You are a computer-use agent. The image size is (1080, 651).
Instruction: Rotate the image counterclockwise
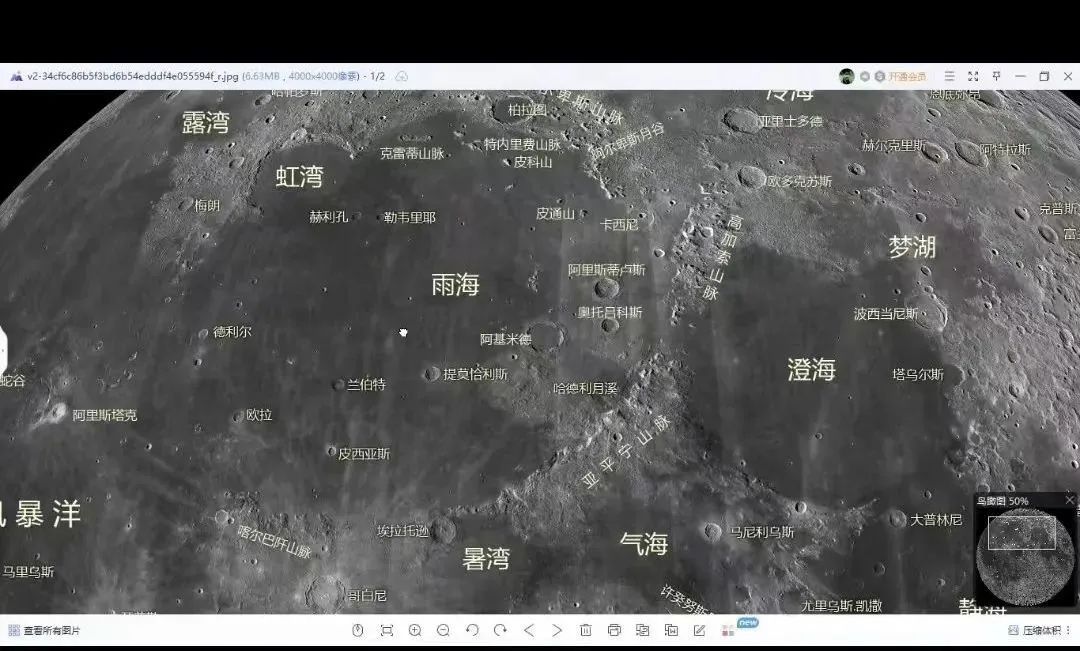pos(472,630)
